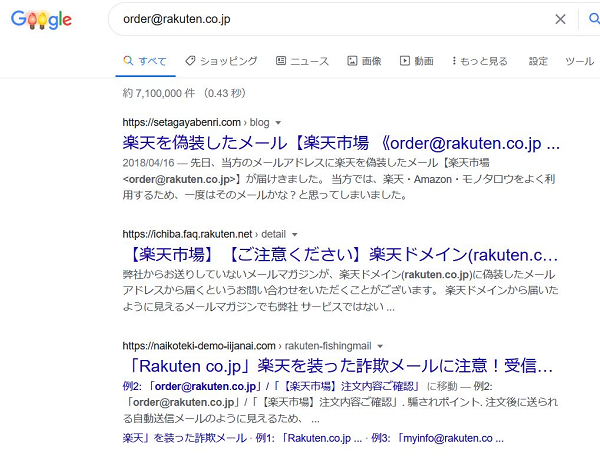Click the 楽天」を装った詐欺メール sitelink

[184, 438]
